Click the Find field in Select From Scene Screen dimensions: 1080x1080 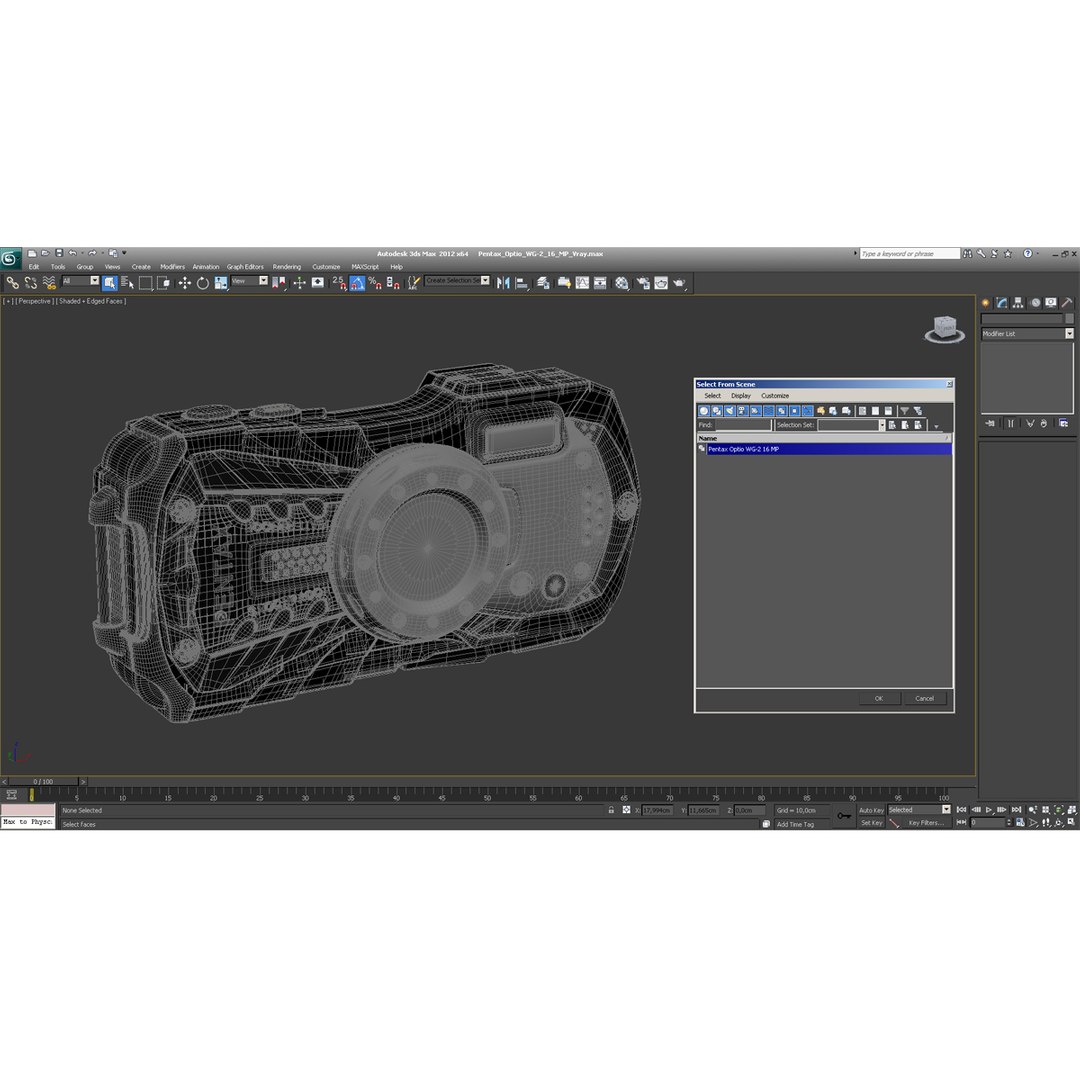(x=742, y=426)
